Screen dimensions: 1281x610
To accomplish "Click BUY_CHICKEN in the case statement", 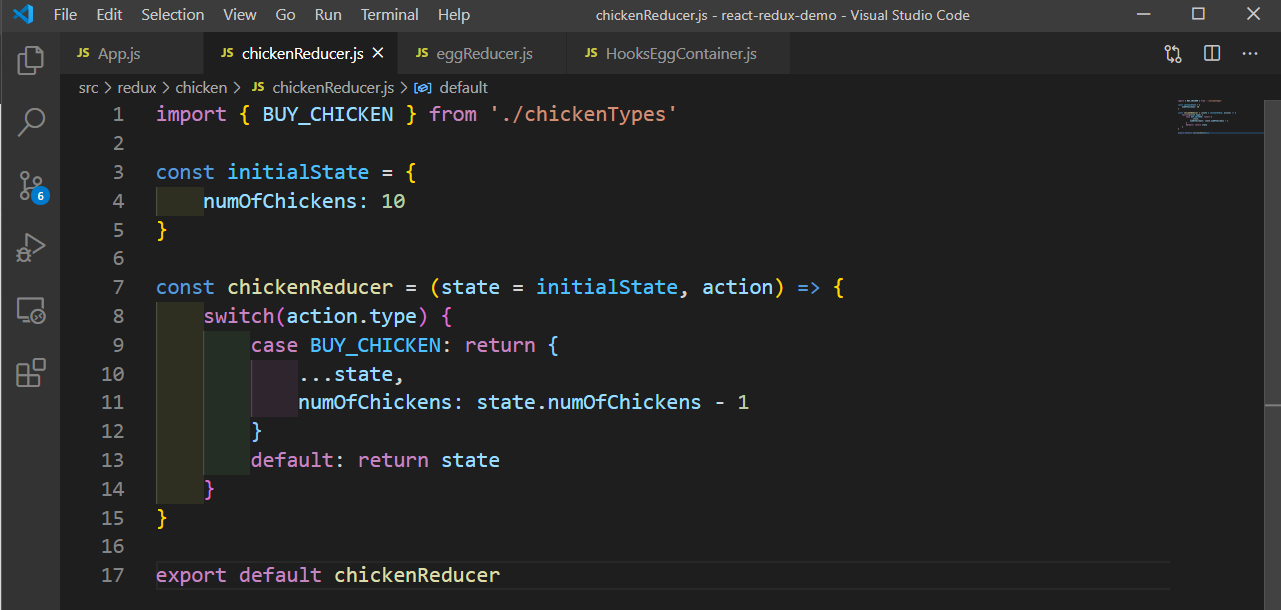I will pyautogui.click(x=375, y=345).
